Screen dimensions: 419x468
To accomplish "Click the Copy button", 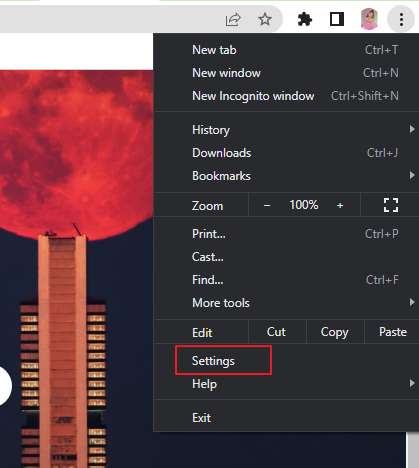I will [x=335, y=332].
